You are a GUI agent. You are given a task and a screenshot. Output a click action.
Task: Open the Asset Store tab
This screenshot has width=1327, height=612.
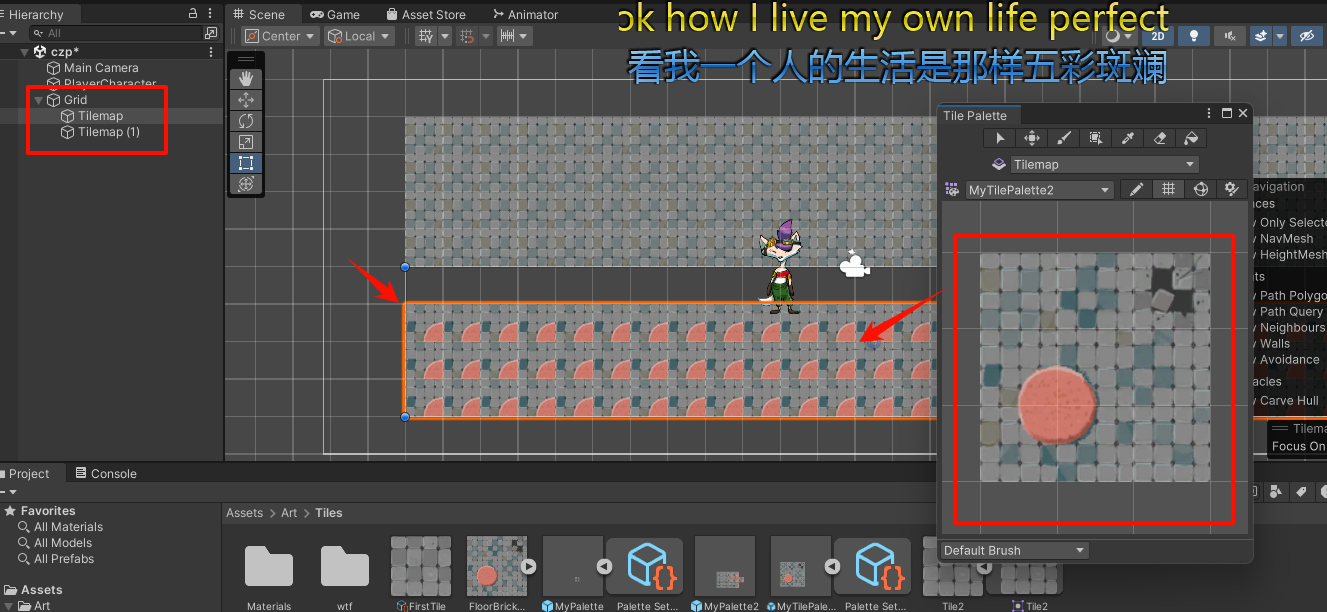tap(426, 14)
